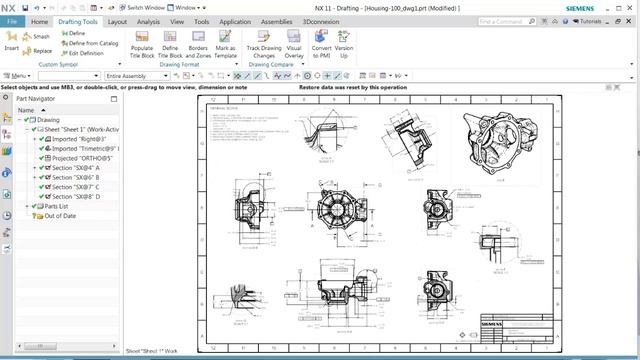Screen dimensions: 640x360
Task: Open Assembly Navigator sidebar tab
Action: point(7,118)
